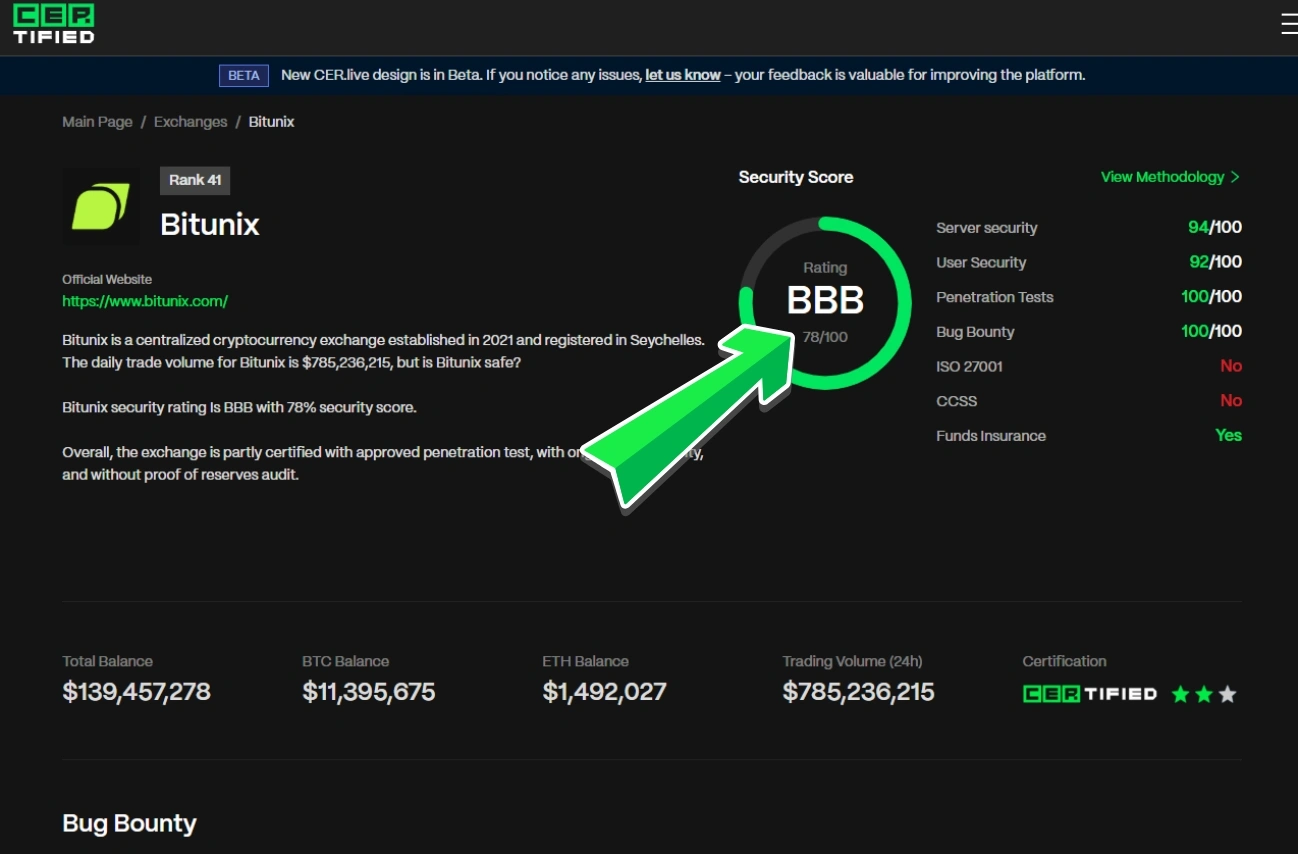1298x854 pixels.
Task: Open the Bitunix official website link
Action: [145, 300]
